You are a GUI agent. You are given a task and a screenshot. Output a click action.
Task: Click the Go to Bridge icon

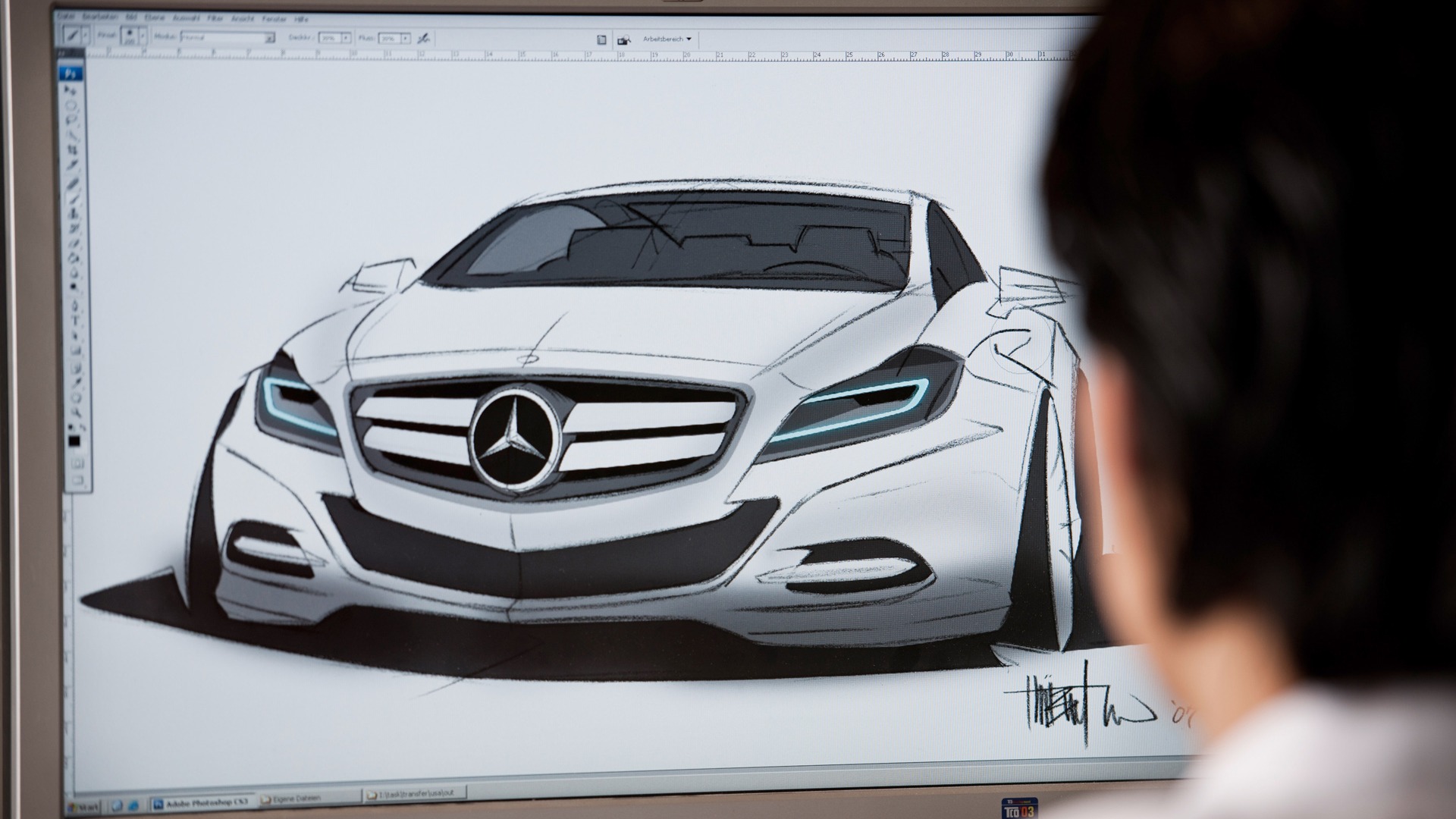(624, 39)
